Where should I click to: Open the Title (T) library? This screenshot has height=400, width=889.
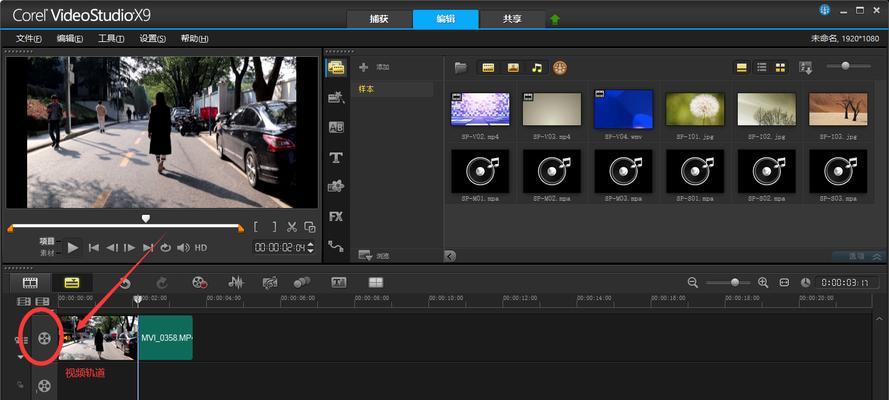(336, 158)
